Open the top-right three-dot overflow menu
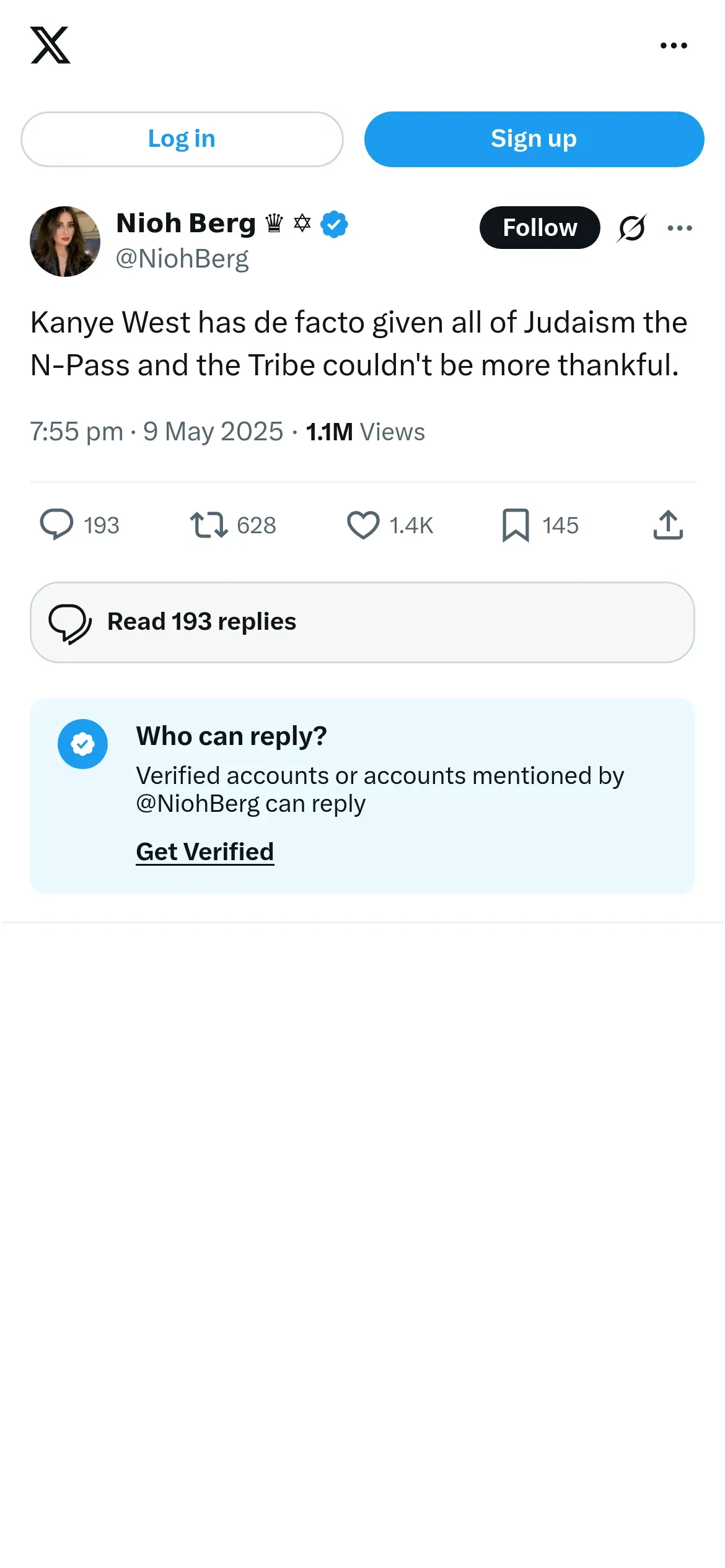The image size is (725, 1568). coord(674,45)
